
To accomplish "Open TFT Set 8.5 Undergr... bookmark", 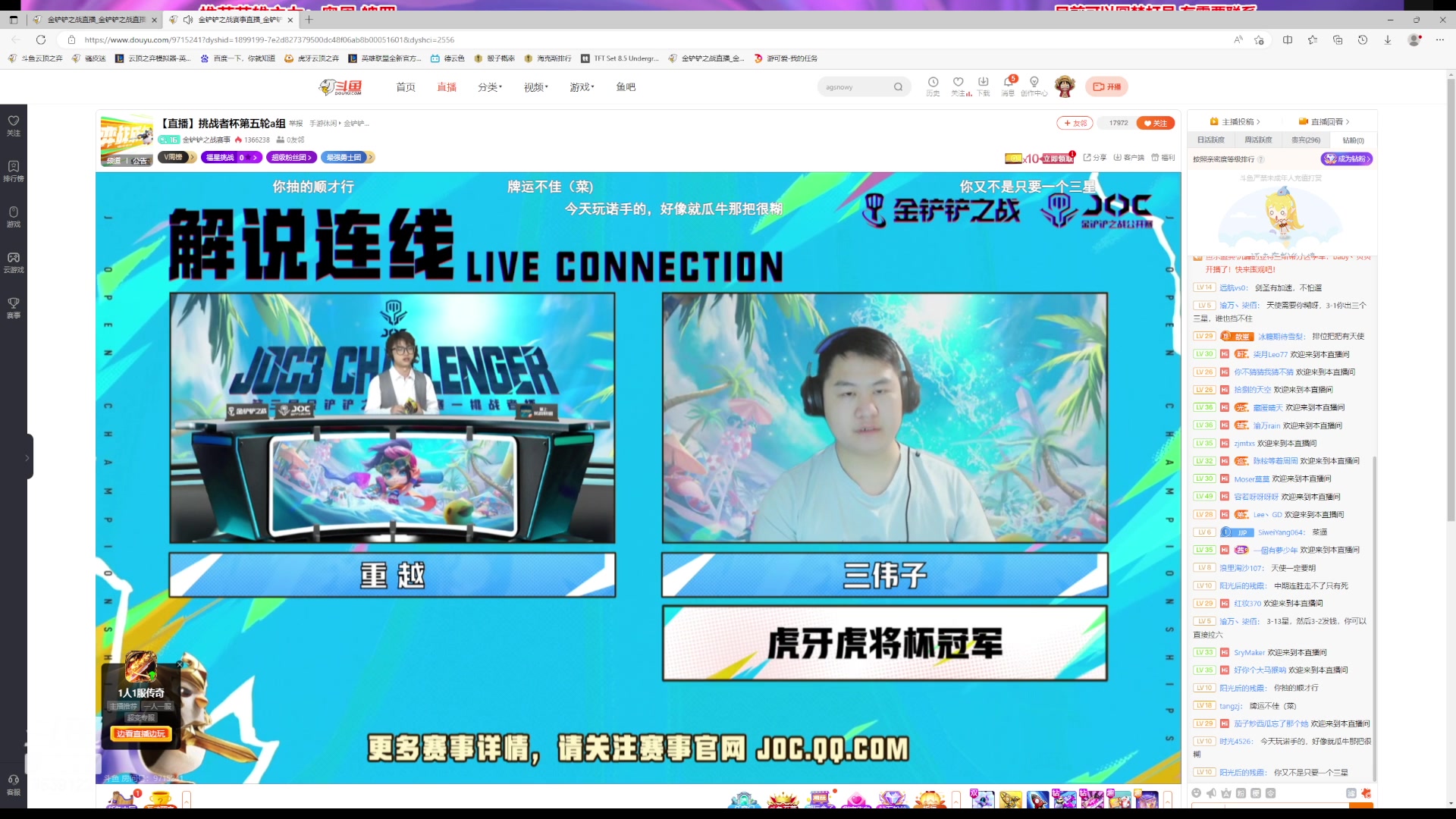I will tap(620, 58).
